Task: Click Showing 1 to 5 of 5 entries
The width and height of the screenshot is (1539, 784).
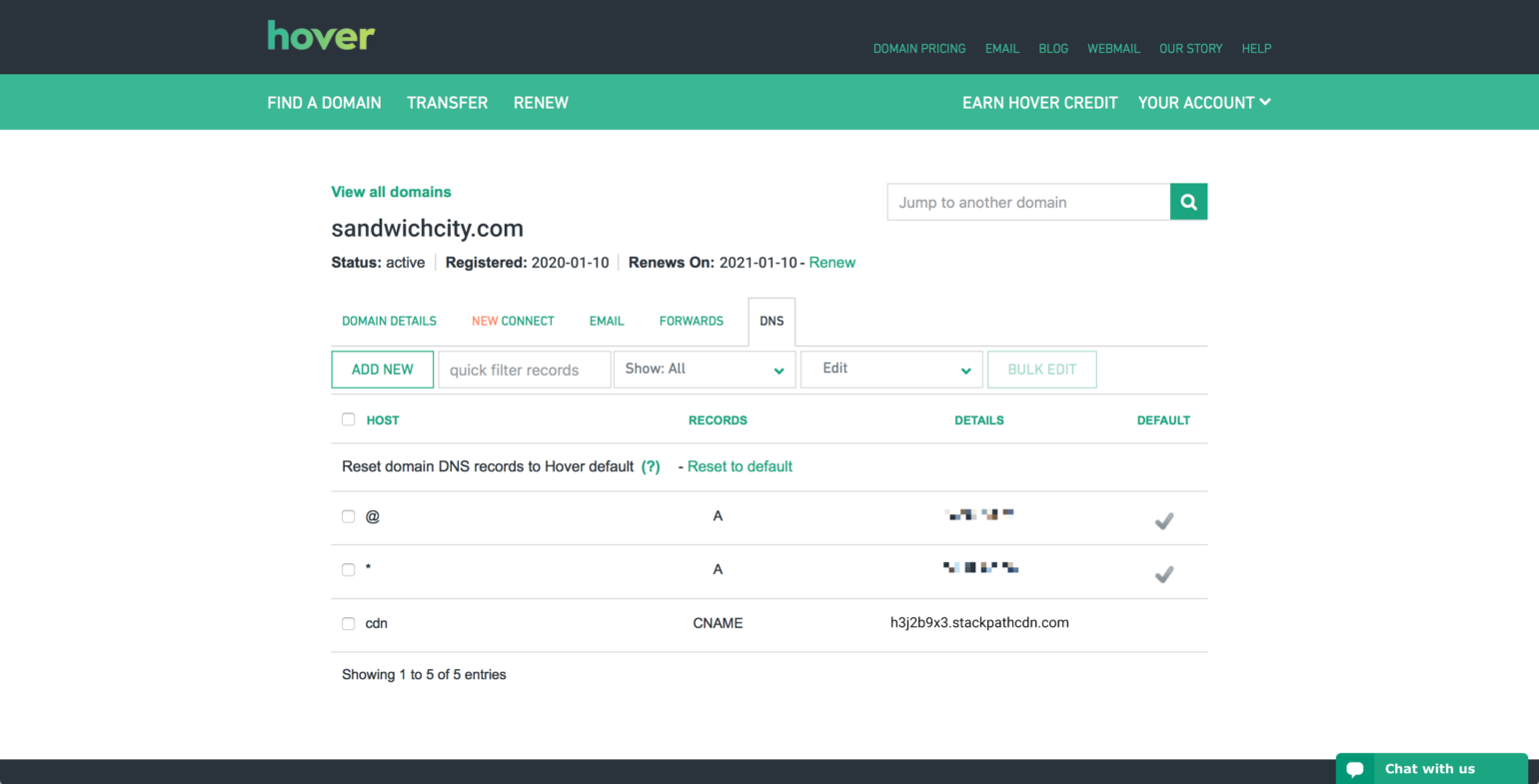Action: [424, 675]
